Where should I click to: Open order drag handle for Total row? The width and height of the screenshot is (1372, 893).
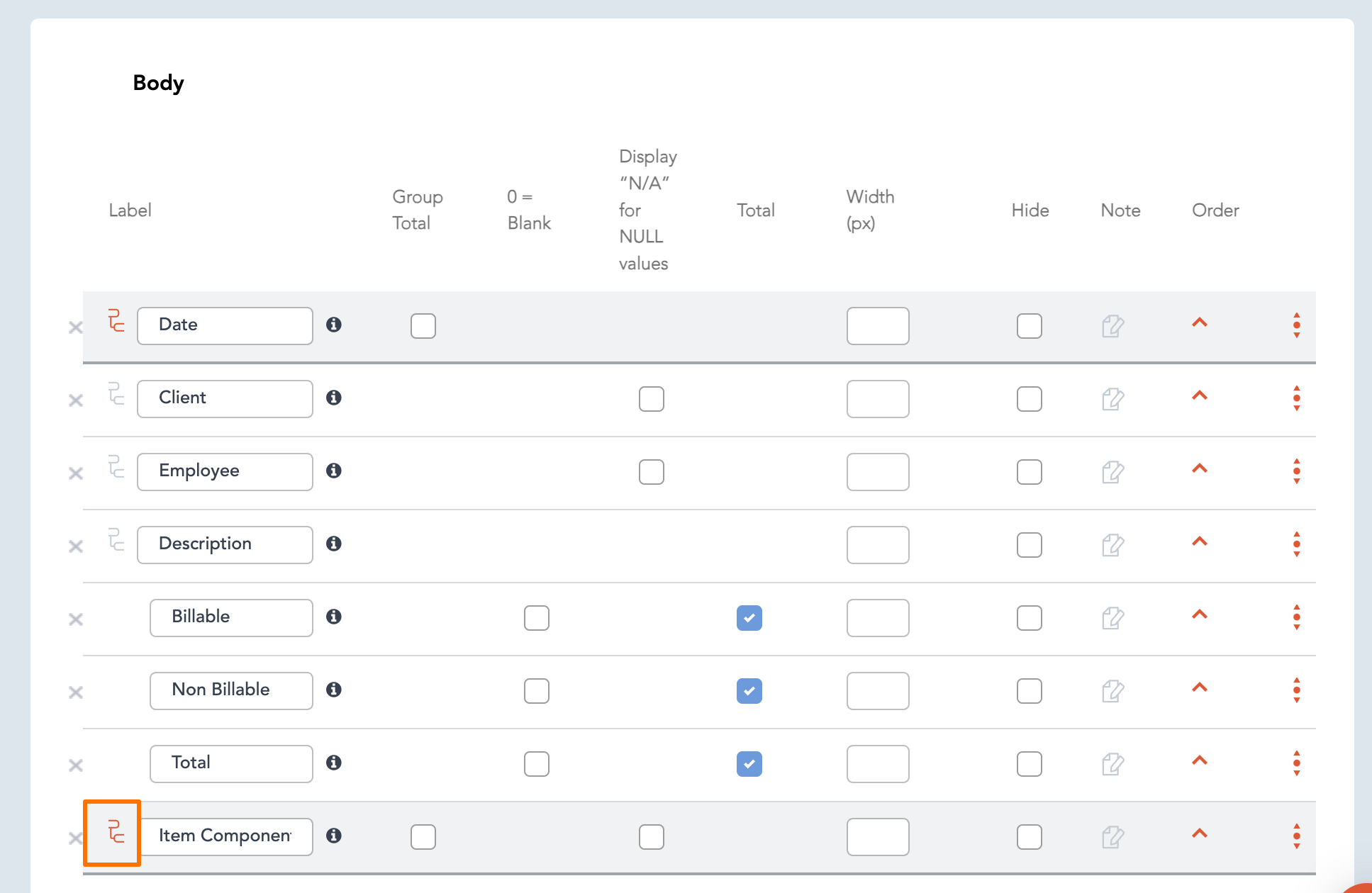tap(1297, 763)
